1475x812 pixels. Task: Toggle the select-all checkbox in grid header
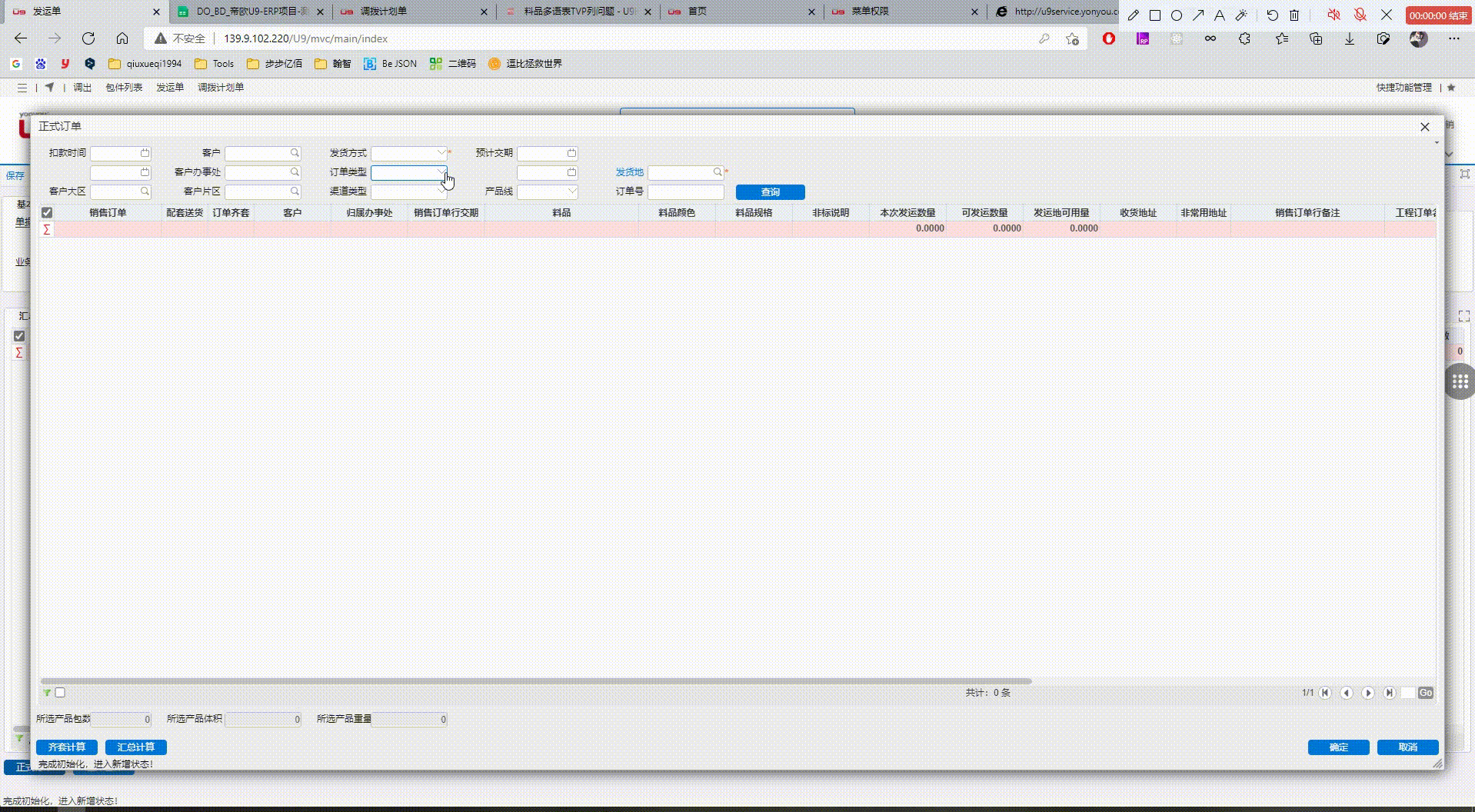tap(47, 213)
